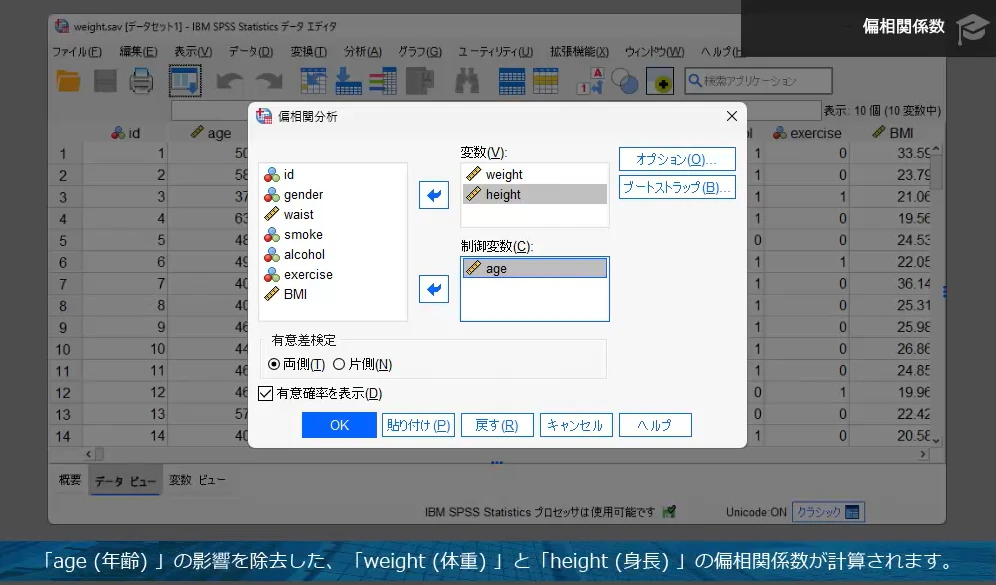This screenshot has width=996, height=585.
Task: Undo the last action
Action: (229, 82)
